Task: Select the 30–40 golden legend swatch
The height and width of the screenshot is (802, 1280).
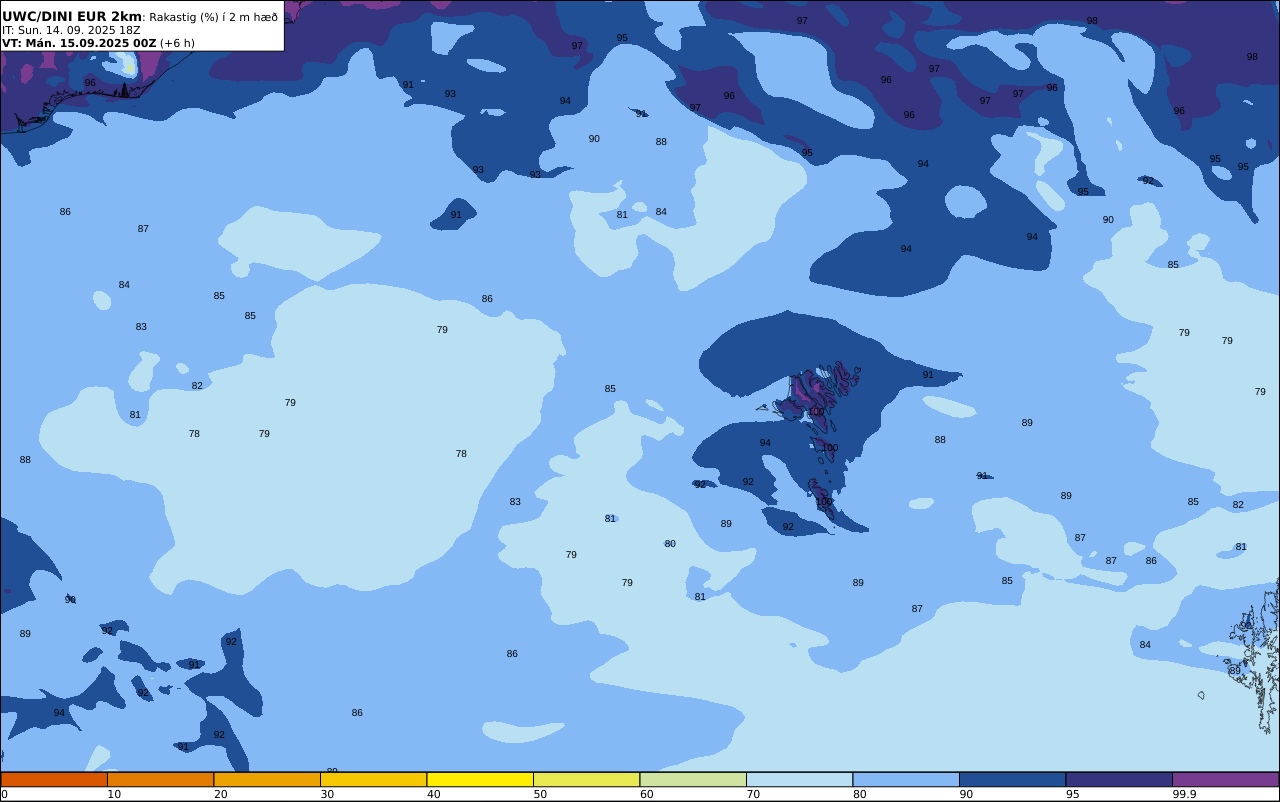Action: pos(373,779)
